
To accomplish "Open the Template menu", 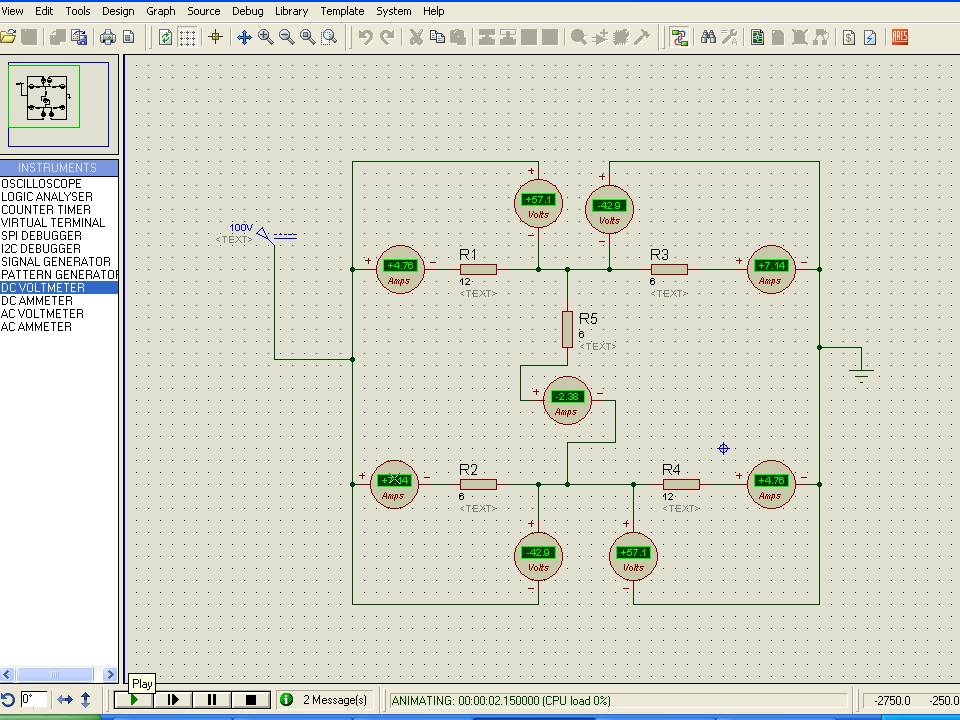I will pos(342,11).
